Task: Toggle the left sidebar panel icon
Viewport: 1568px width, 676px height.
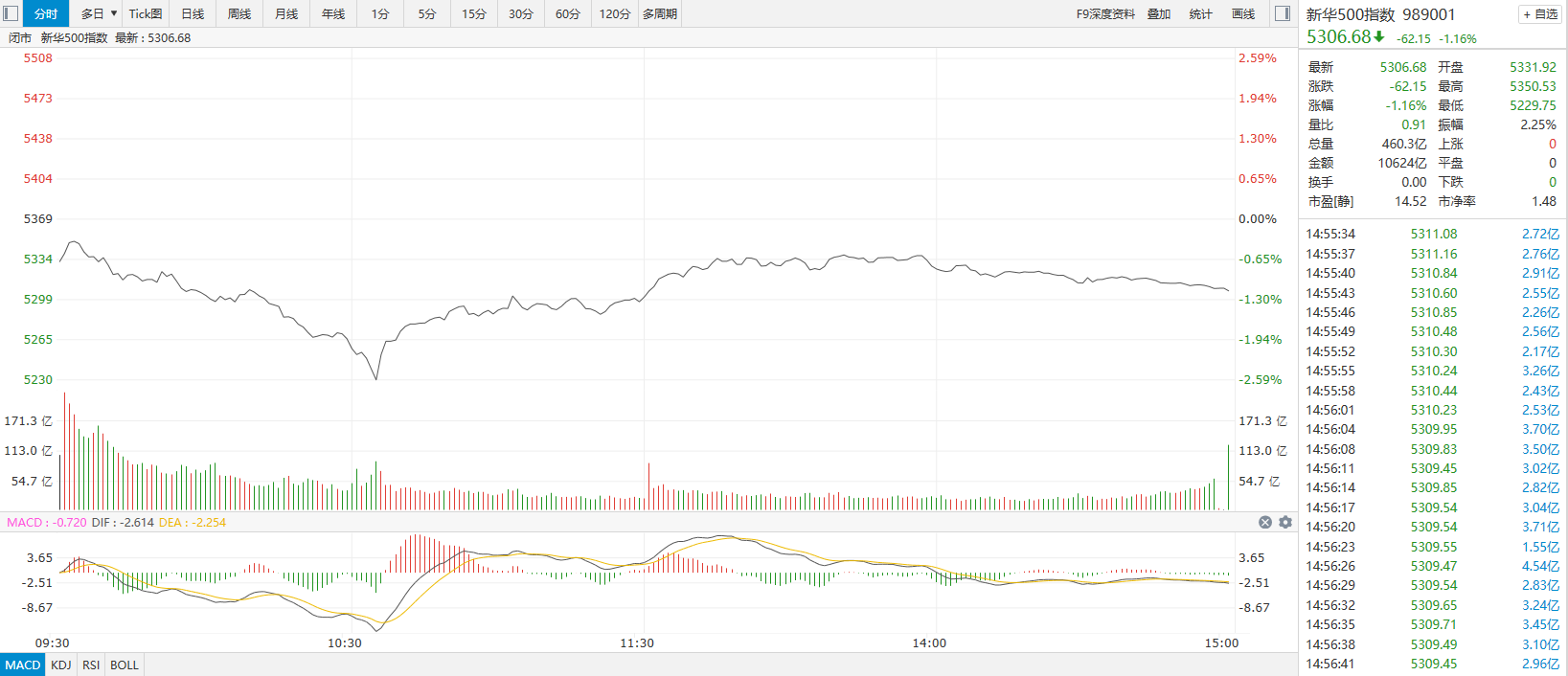Action: 11,13
